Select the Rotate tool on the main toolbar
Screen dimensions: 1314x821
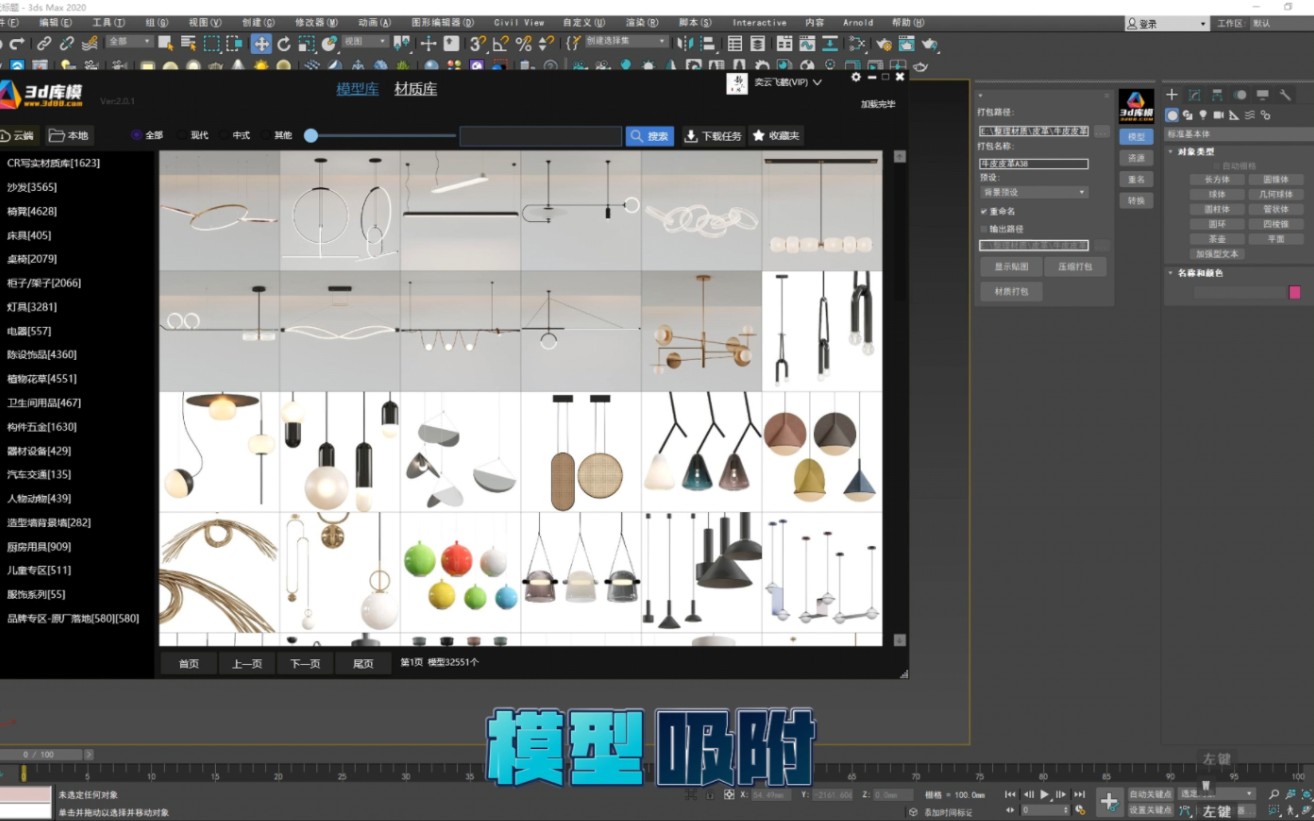284,43
